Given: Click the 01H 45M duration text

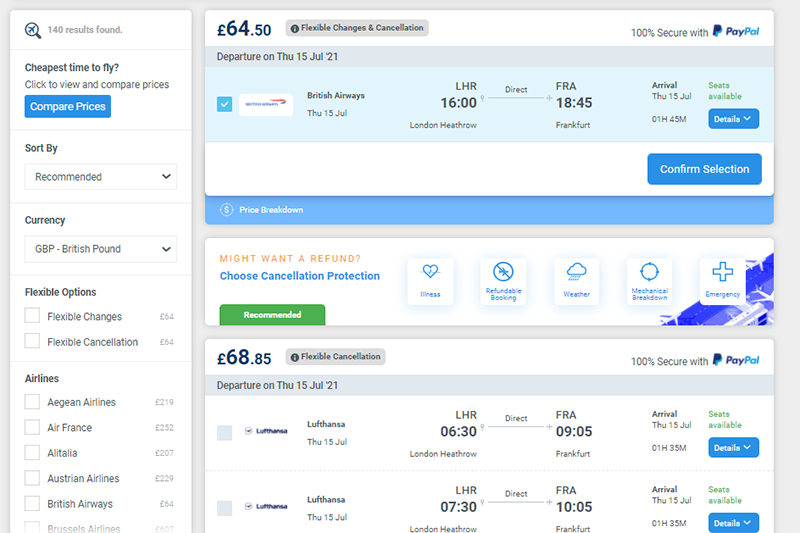Looking at the screenshot, I should (669, 119).
